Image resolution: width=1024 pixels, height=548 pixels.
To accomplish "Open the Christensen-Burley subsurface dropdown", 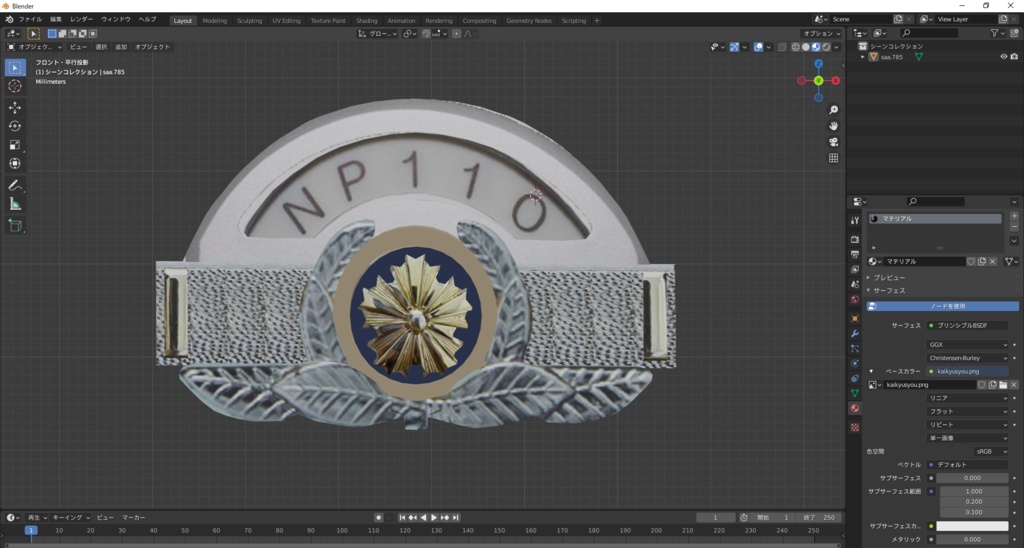I will (968, 358).
